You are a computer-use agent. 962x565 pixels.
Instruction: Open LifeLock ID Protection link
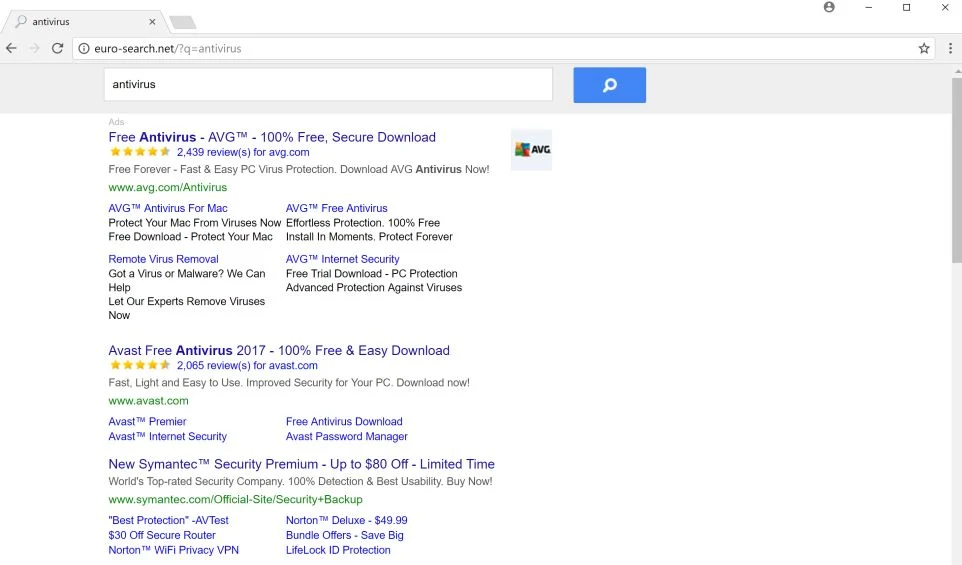coord(338,550)
